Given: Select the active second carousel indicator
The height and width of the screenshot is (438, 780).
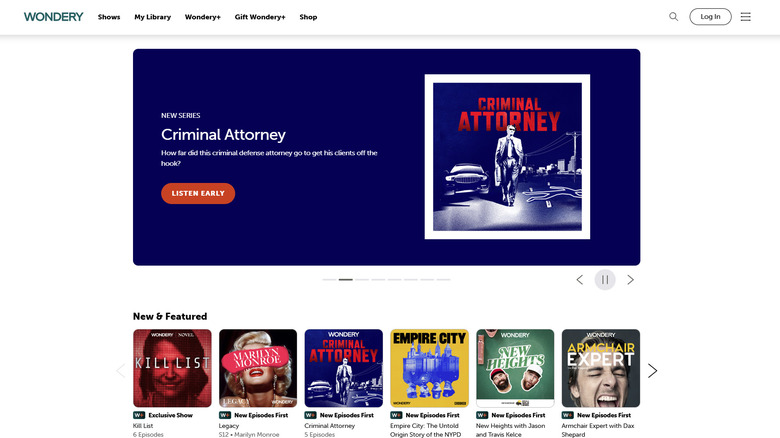Looking at the screenshot, I should click(x=346, y=280).
